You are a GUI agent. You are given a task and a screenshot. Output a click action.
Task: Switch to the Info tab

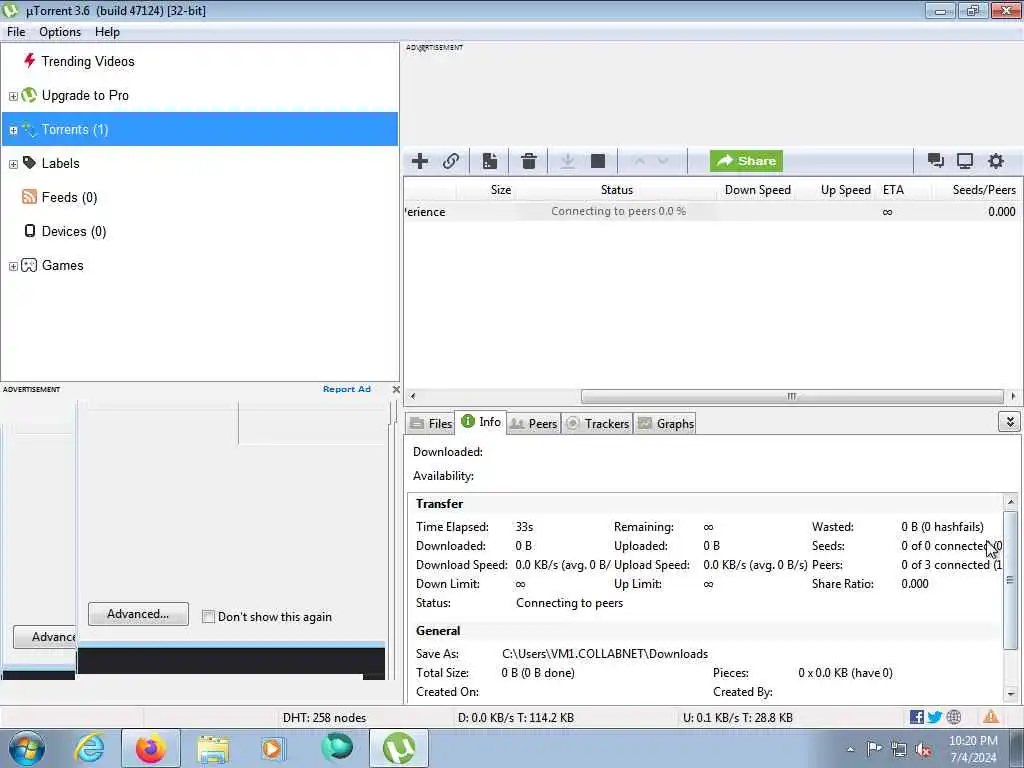pyautogui.click(x=481, y=422)
